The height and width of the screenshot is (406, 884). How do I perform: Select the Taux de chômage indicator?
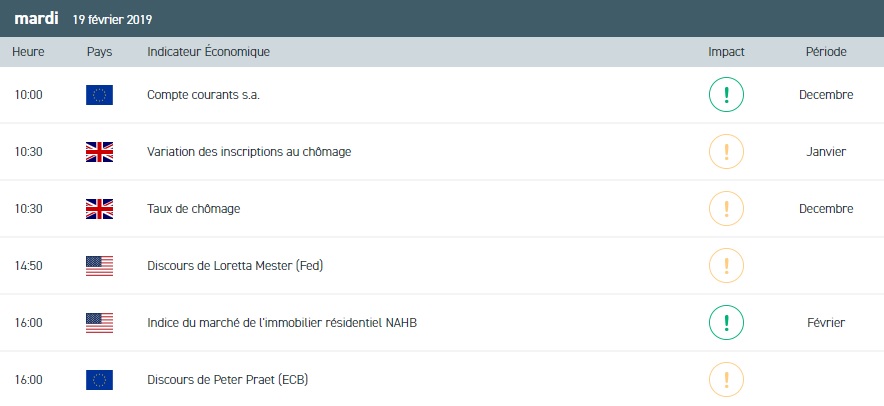(193, 209)
